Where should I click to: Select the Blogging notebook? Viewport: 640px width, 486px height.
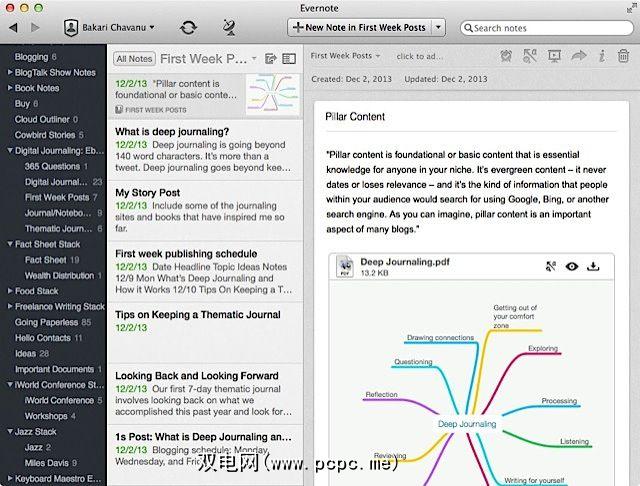pos(36,57)
